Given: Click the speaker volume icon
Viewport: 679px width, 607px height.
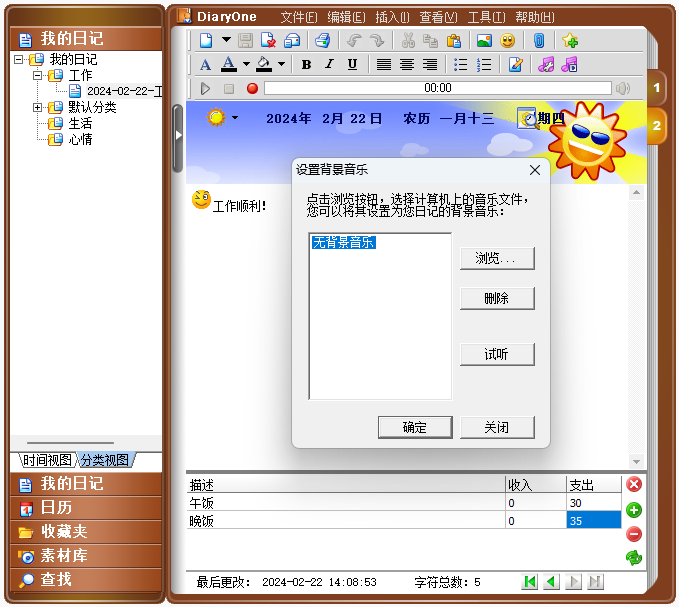Looking at the screenshot, I should pyautogui.click(x=623, y=88).
